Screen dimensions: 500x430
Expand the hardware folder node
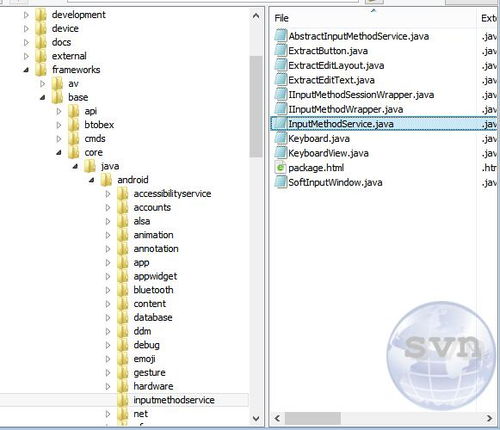click(108, 386)
